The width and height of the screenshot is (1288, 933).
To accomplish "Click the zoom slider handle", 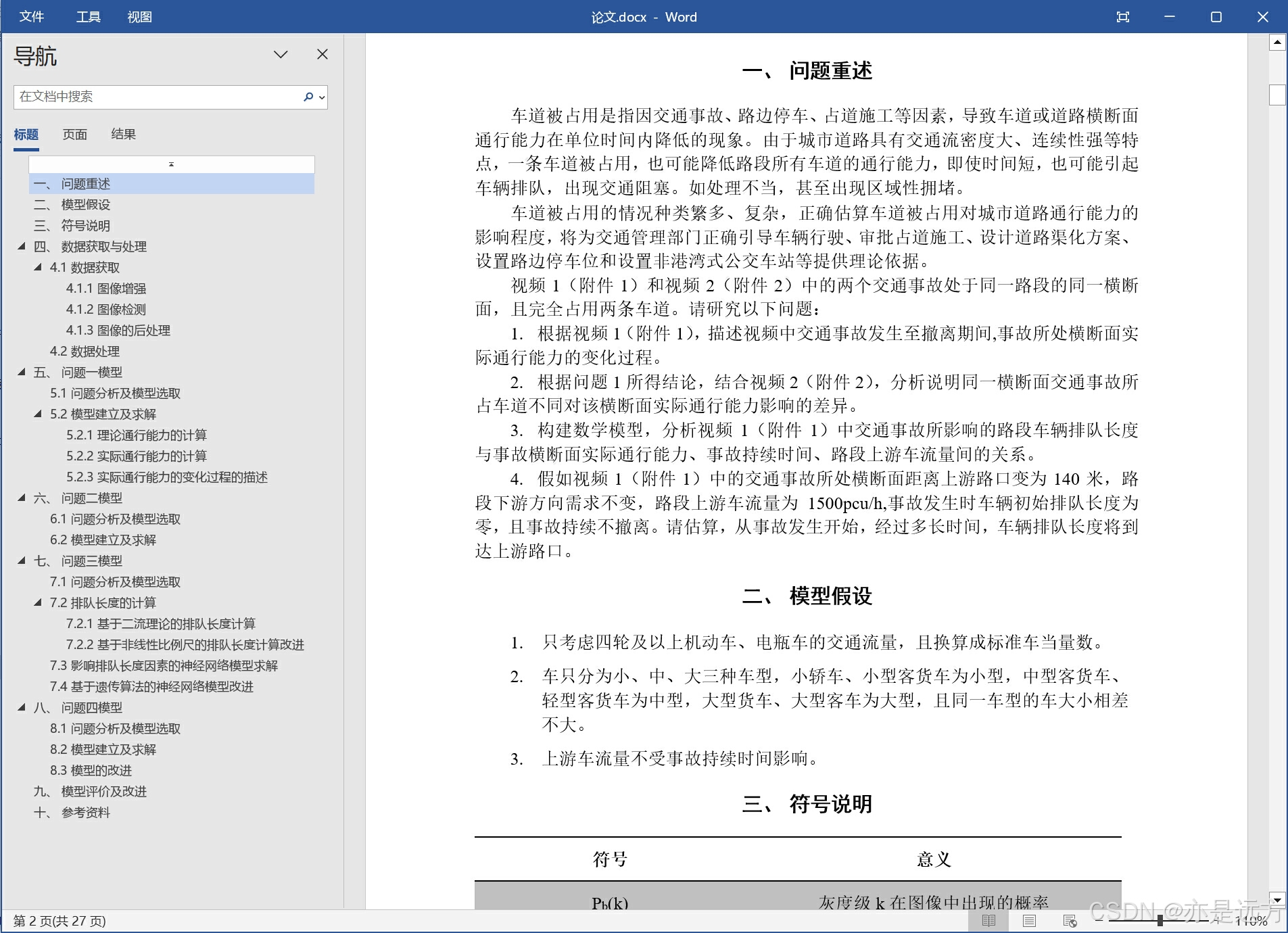I will click(x=1160, y=920).
